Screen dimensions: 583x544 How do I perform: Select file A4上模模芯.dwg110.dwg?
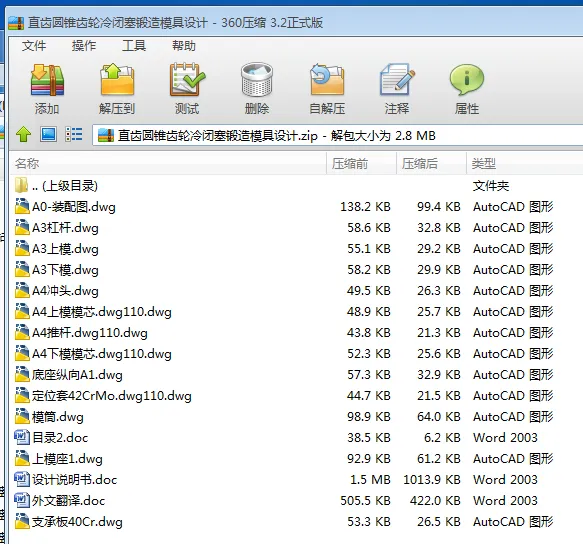296,312
